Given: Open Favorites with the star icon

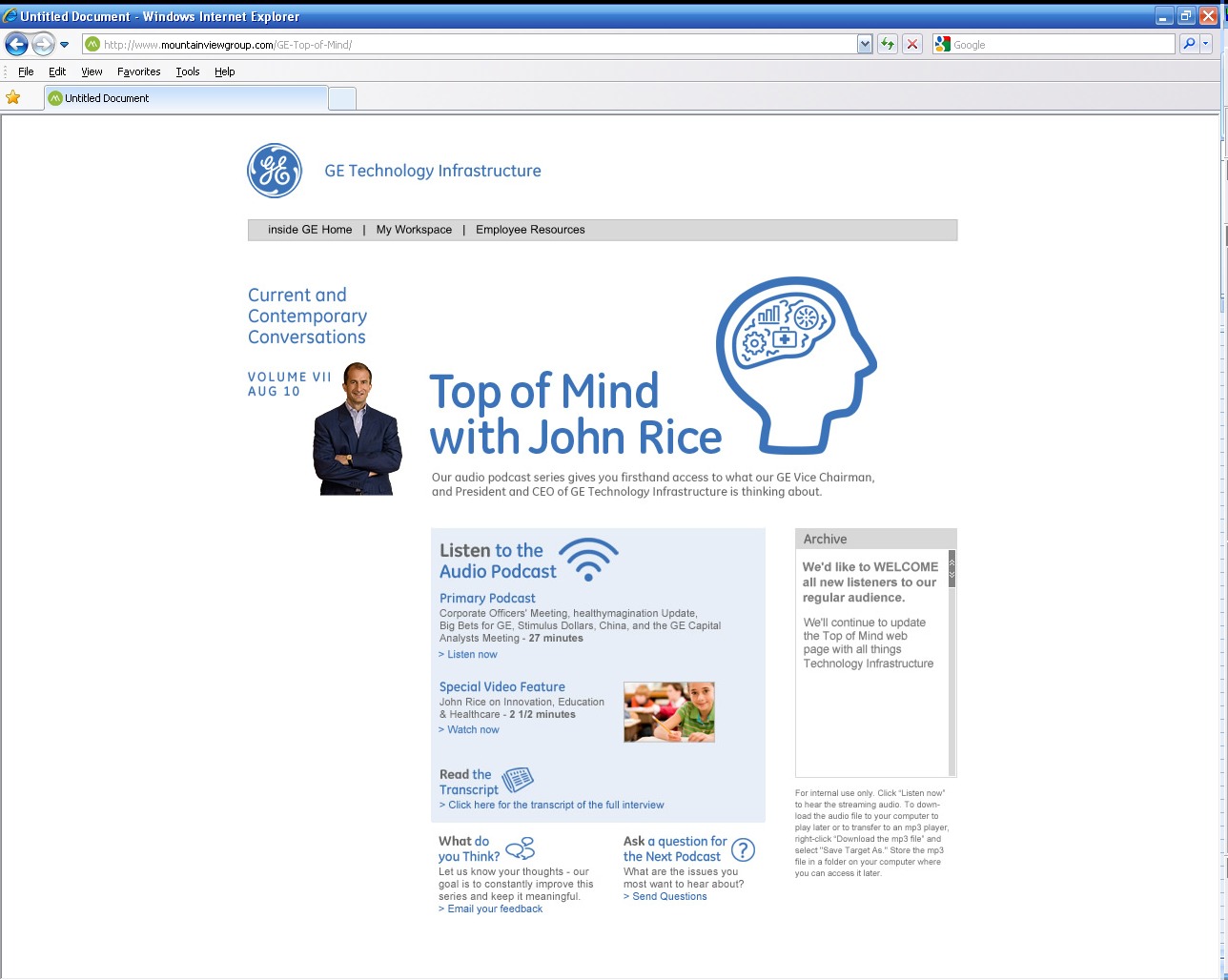Looking at the screenshot, I should tap(12, 97).
